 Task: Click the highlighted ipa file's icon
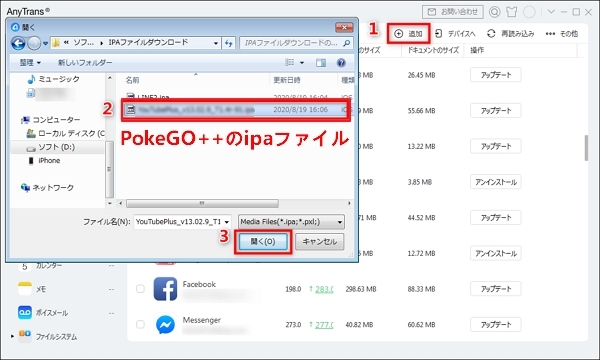point(130,110)
